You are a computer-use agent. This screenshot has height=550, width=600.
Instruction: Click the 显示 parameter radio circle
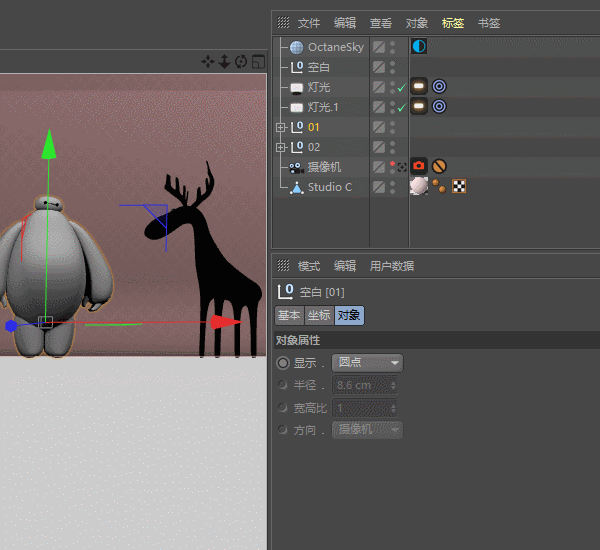coord(283,363)
